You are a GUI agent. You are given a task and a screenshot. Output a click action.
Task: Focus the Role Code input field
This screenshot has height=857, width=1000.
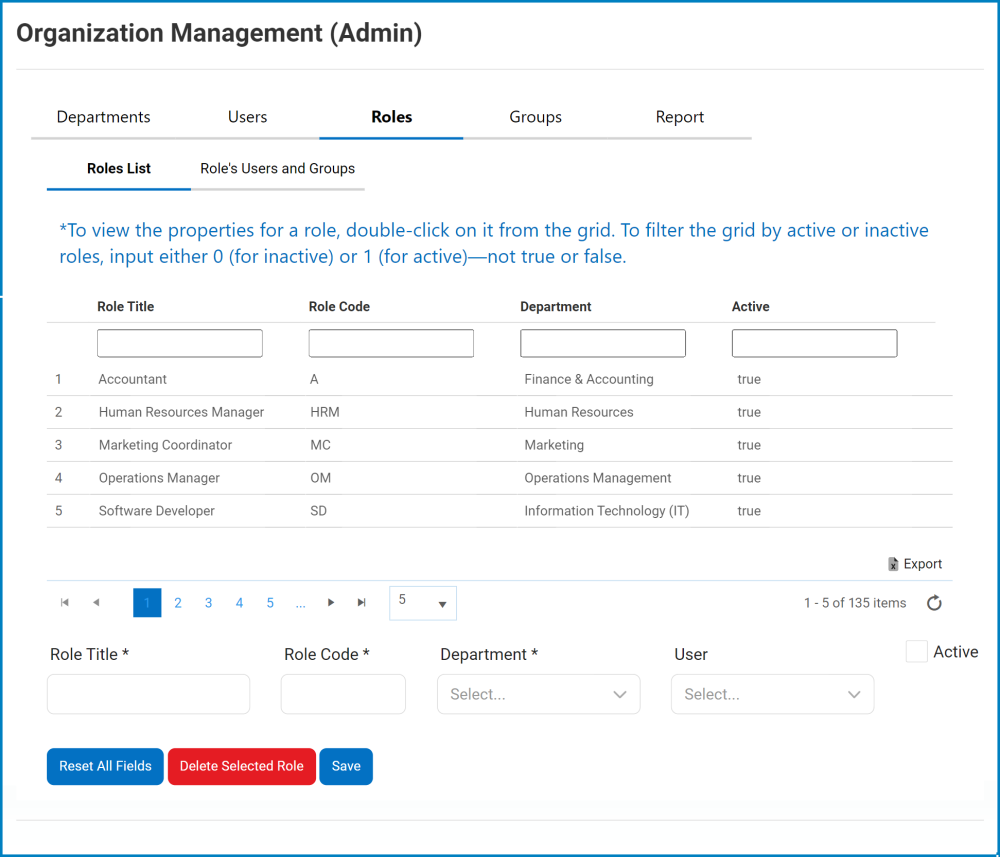[343, 694]
